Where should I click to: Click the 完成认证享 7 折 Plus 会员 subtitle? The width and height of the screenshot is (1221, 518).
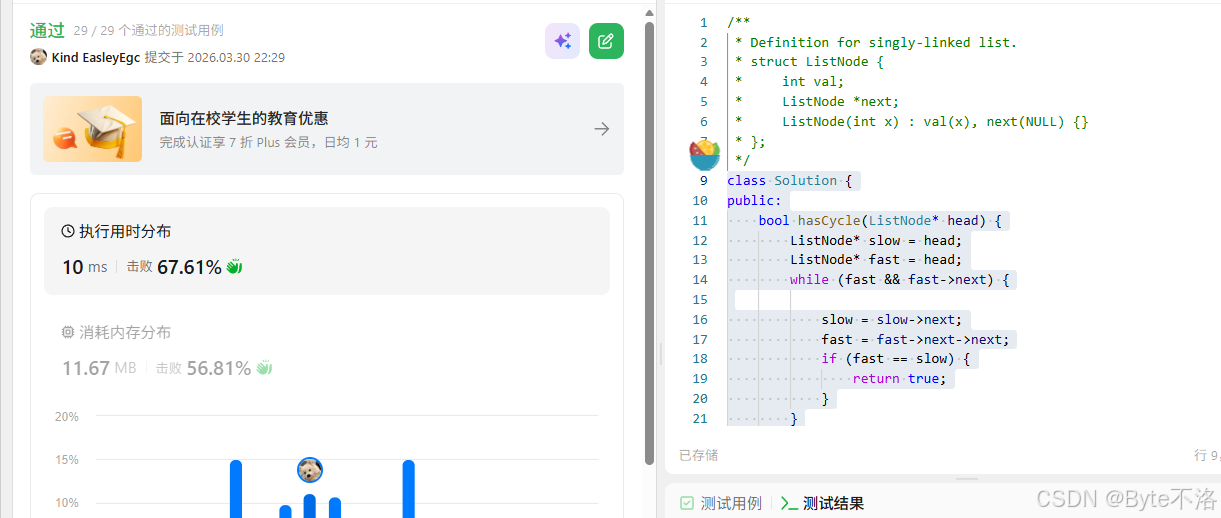coord(269,142)
